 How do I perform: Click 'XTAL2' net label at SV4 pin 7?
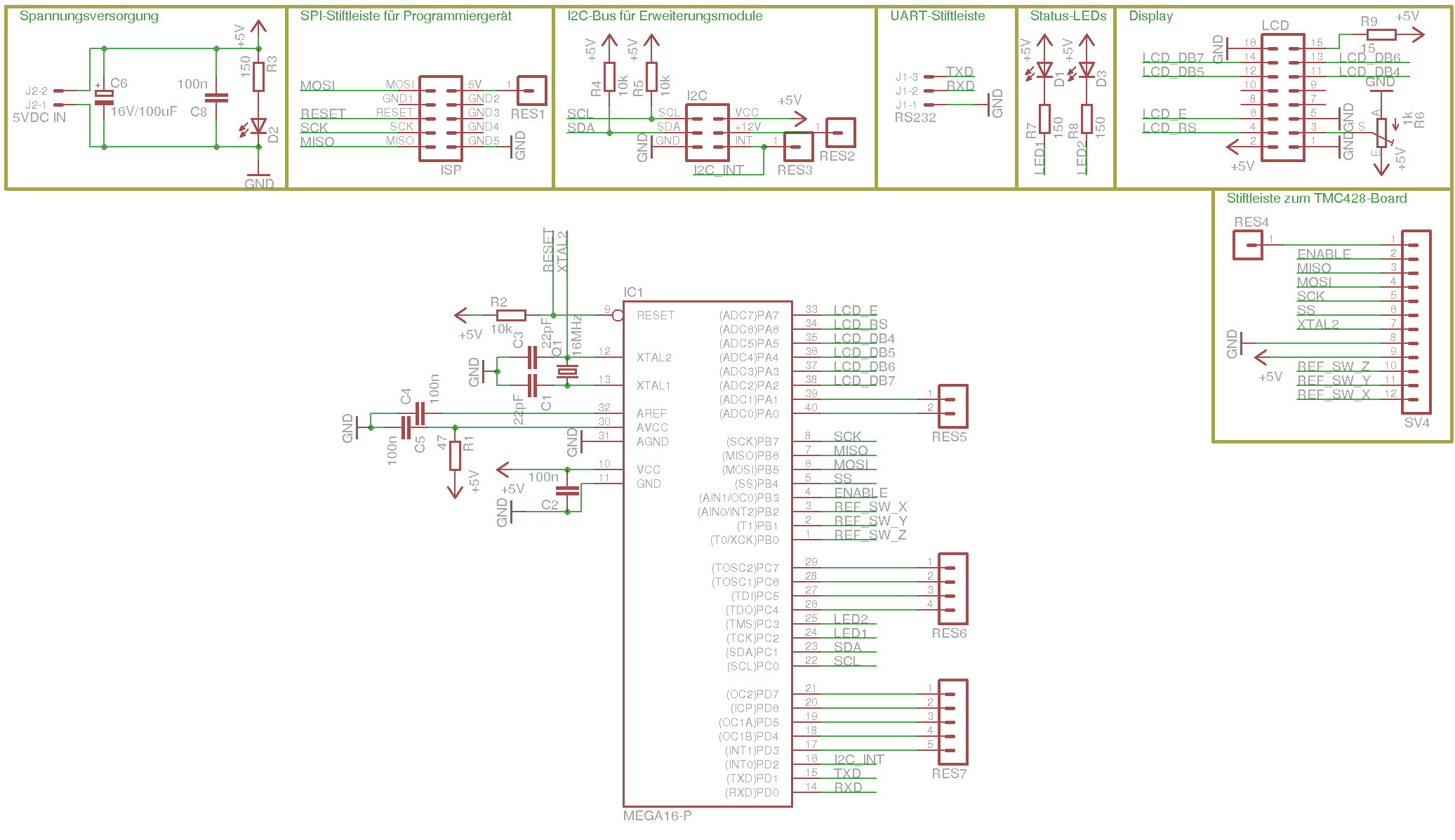(x=1317, y=324)
